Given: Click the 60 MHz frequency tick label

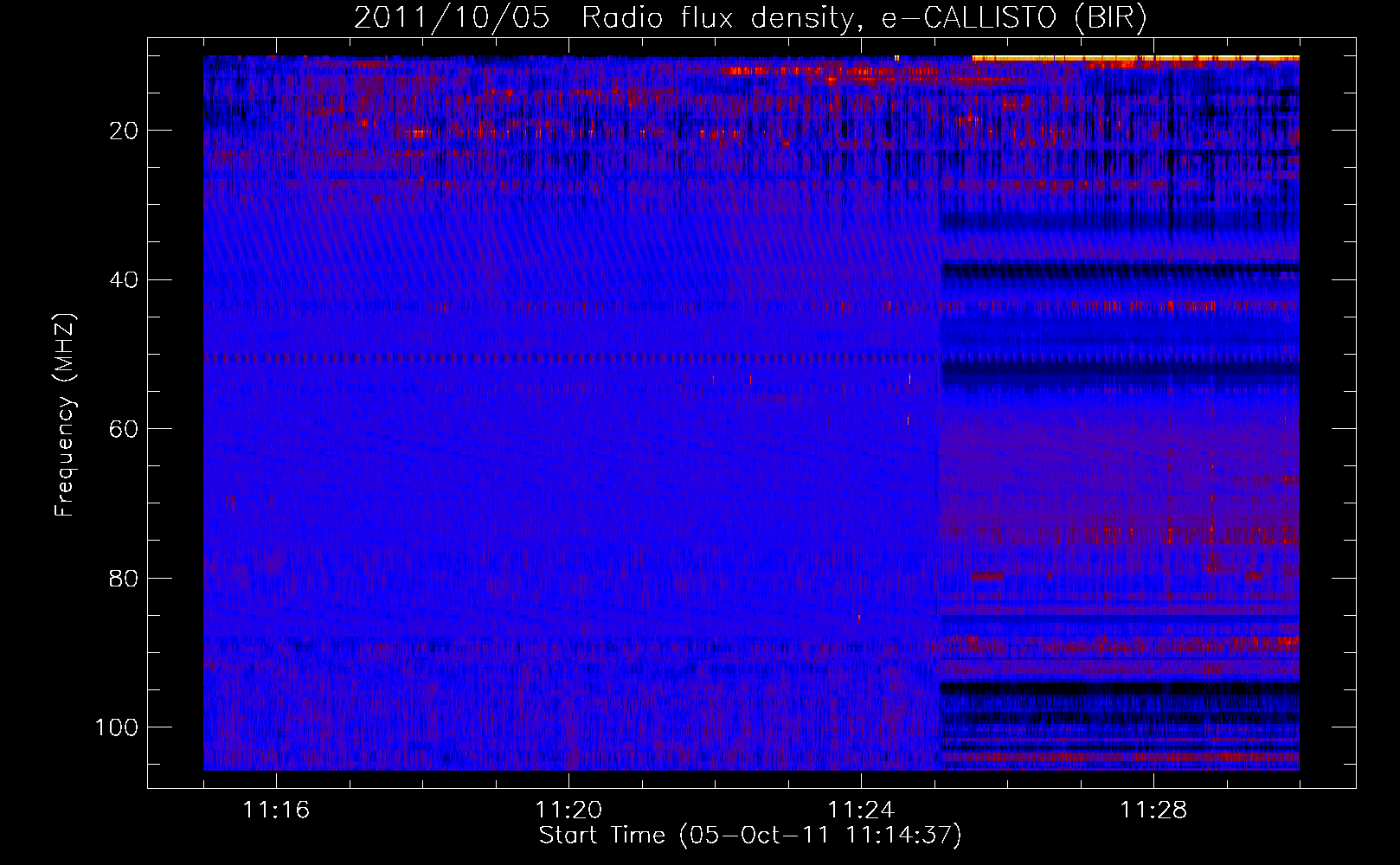Looking at the screenshot, I should pyautogui.click(x=124, y=429).
